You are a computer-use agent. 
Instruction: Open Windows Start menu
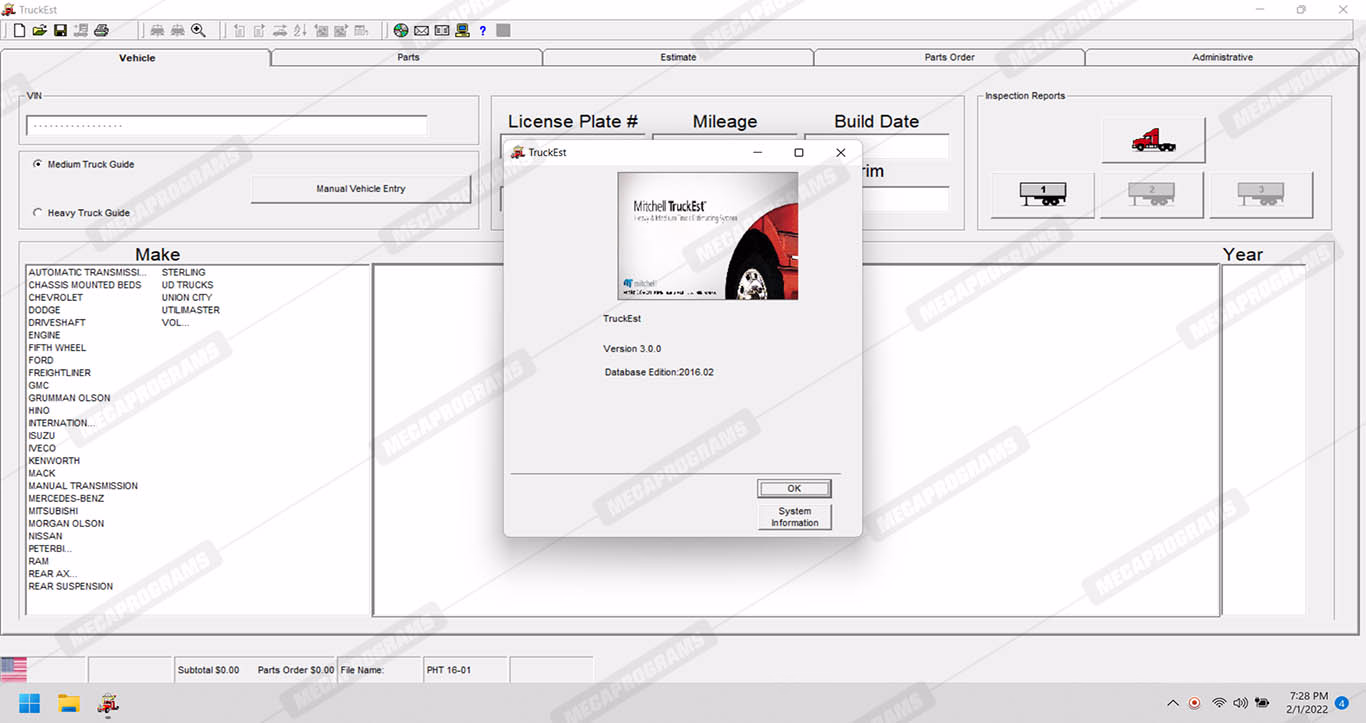[x=30, y=703]
